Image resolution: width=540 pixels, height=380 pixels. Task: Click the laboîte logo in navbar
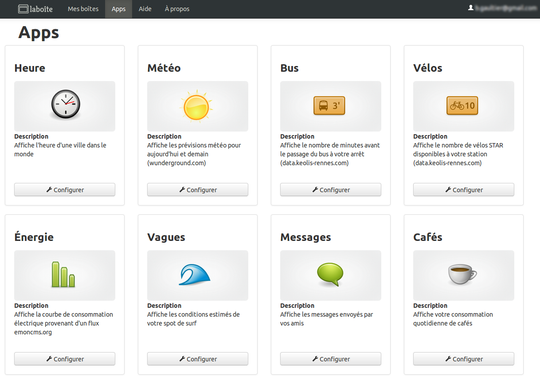coord(35,9)
